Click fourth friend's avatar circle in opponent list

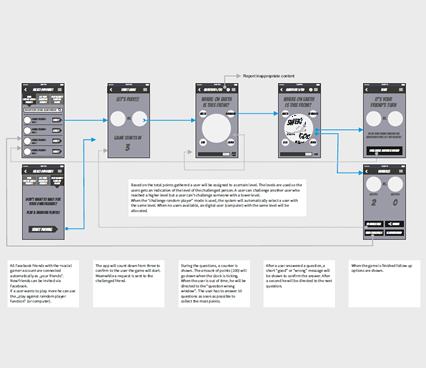[28, 151]
